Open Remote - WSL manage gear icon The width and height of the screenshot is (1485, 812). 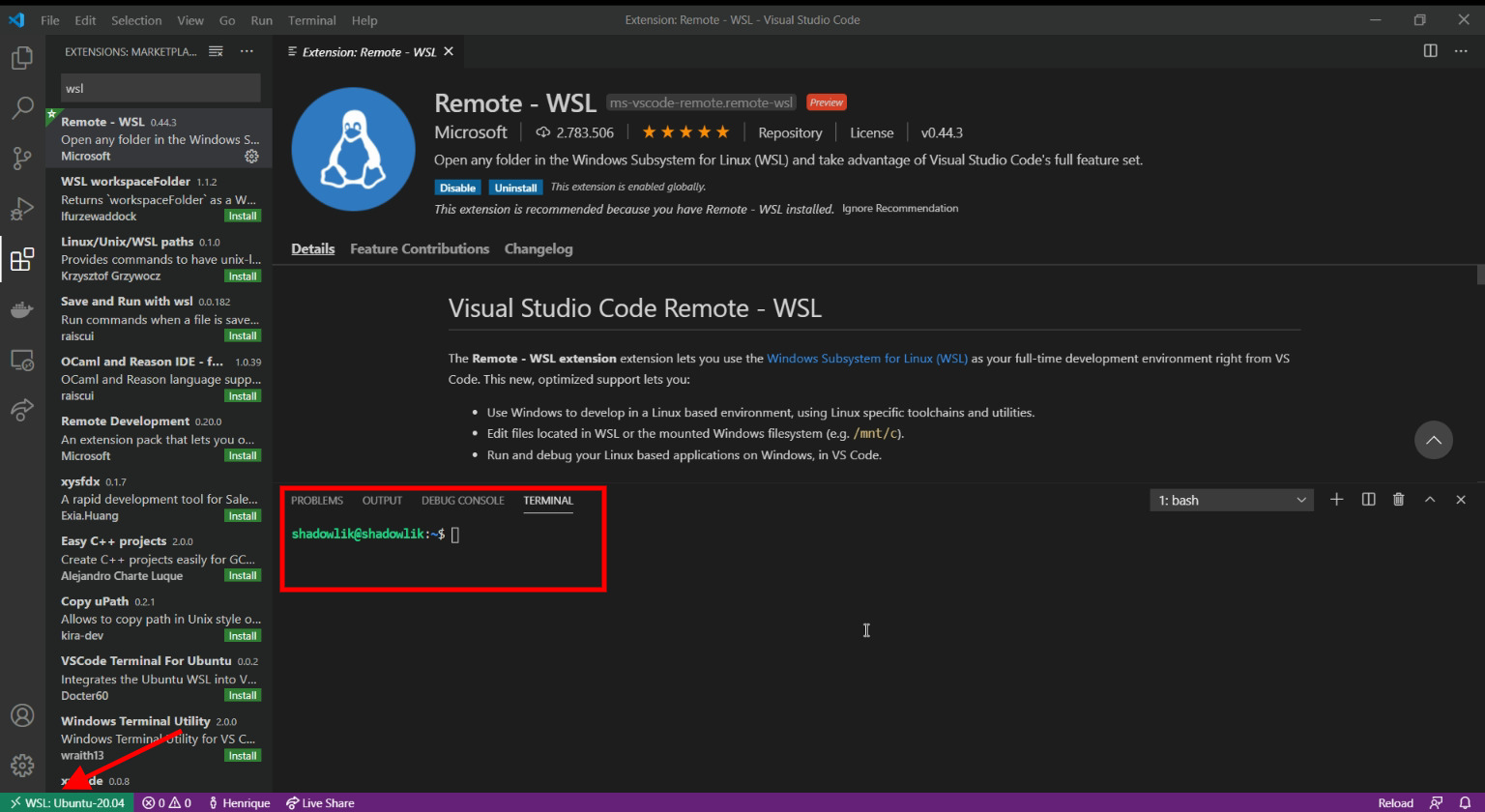[251, 156]
